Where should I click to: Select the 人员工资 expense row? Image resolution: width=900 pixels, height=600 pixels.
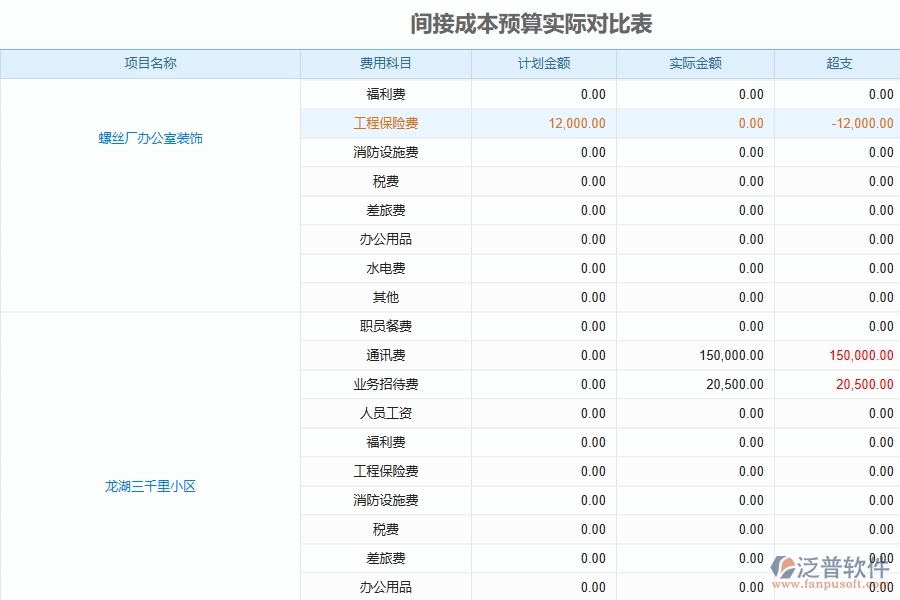pos(385,413)
